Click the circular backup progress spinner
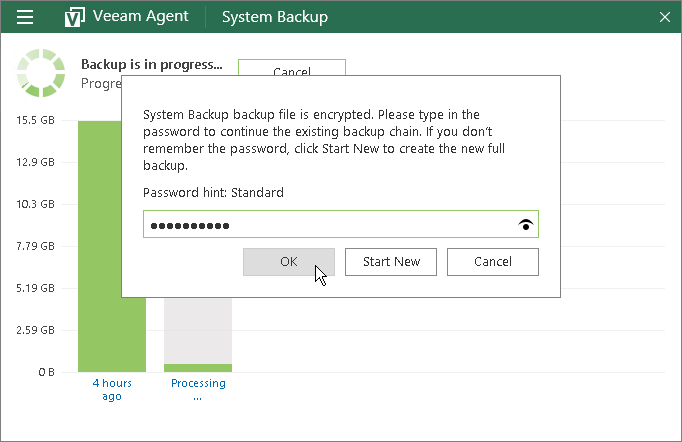Image resolution: width=682 pixels, height=442 pixels. click(x=40, y=73)
